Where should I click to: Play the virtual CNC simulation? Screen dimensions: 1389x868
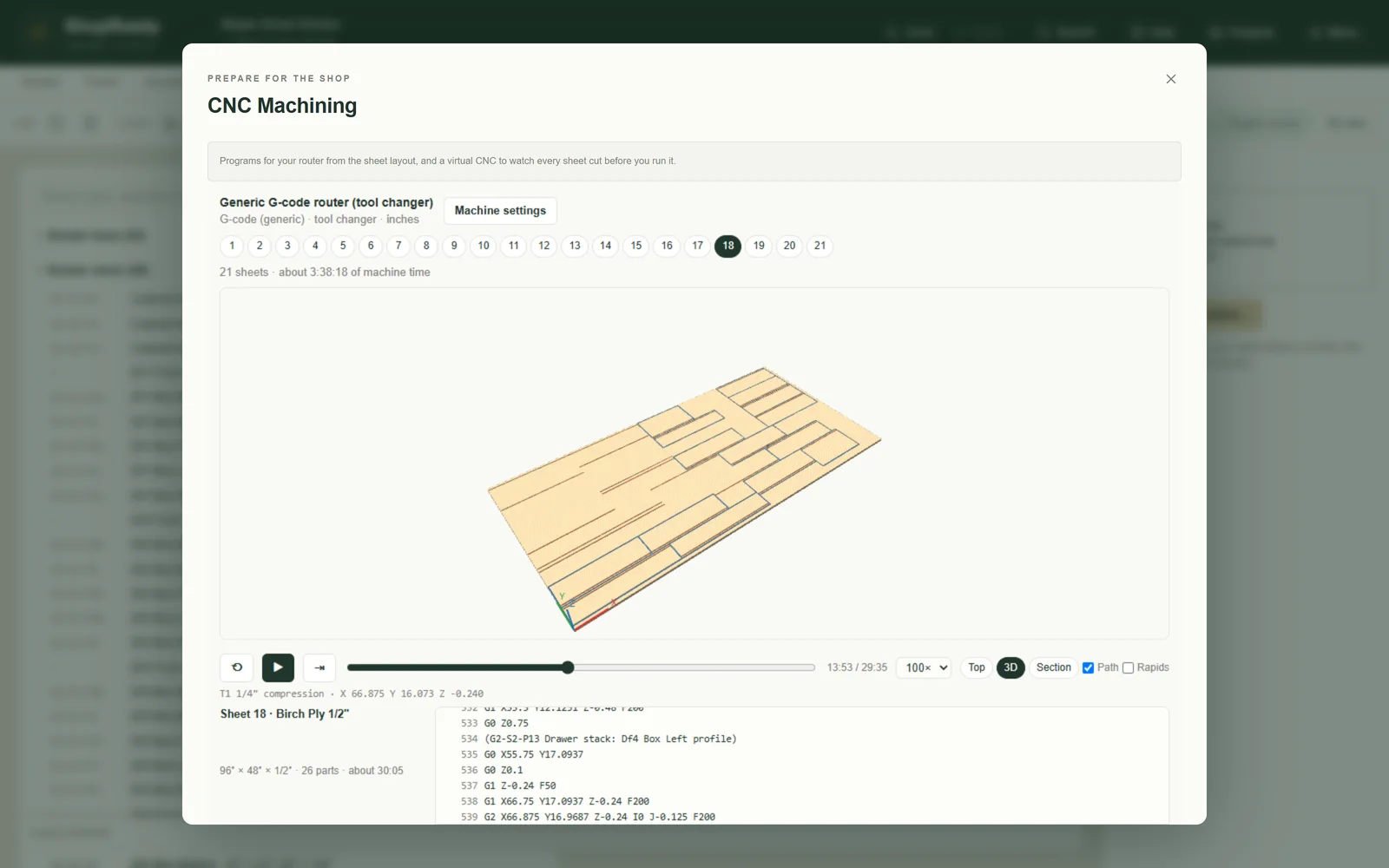pyautogui.click(x=278, y=667)
